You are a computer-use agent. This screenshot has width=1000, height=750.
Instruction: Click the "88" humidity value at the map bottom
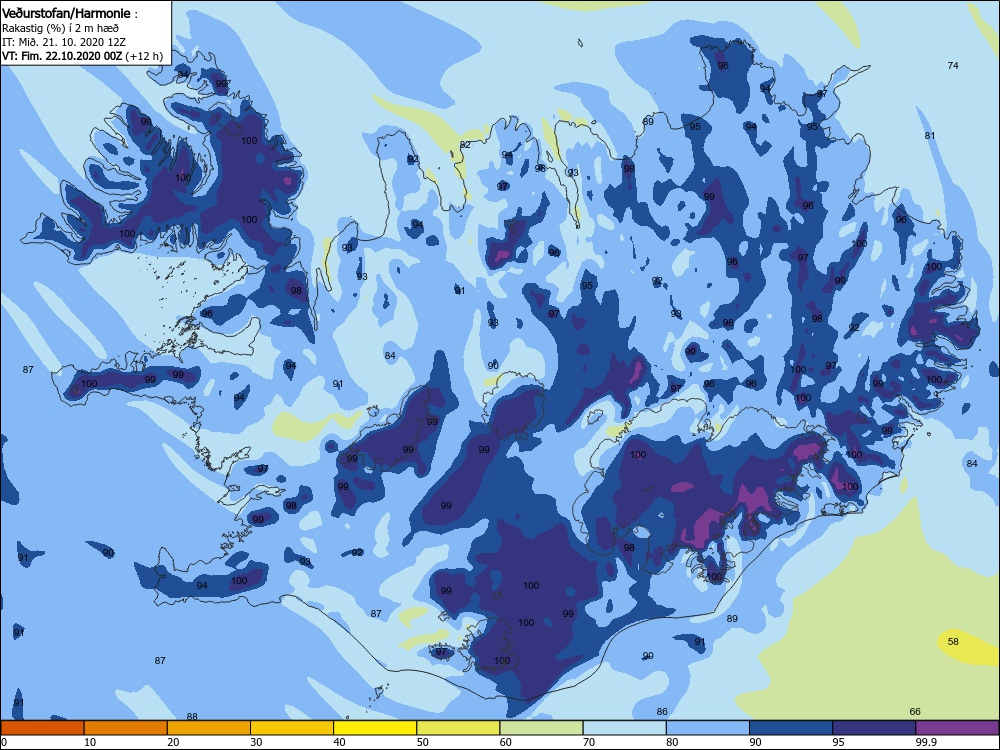(x=192, y=717)
